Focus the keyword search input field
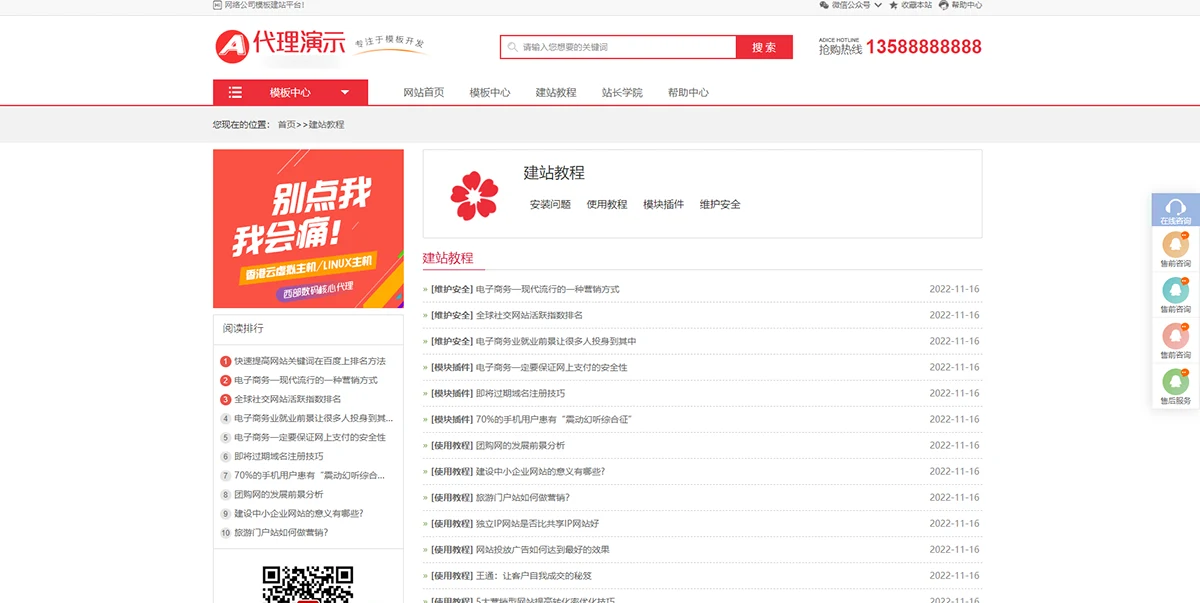The width and height of the screenshot is (1200, 603). [x=620, y=47]
